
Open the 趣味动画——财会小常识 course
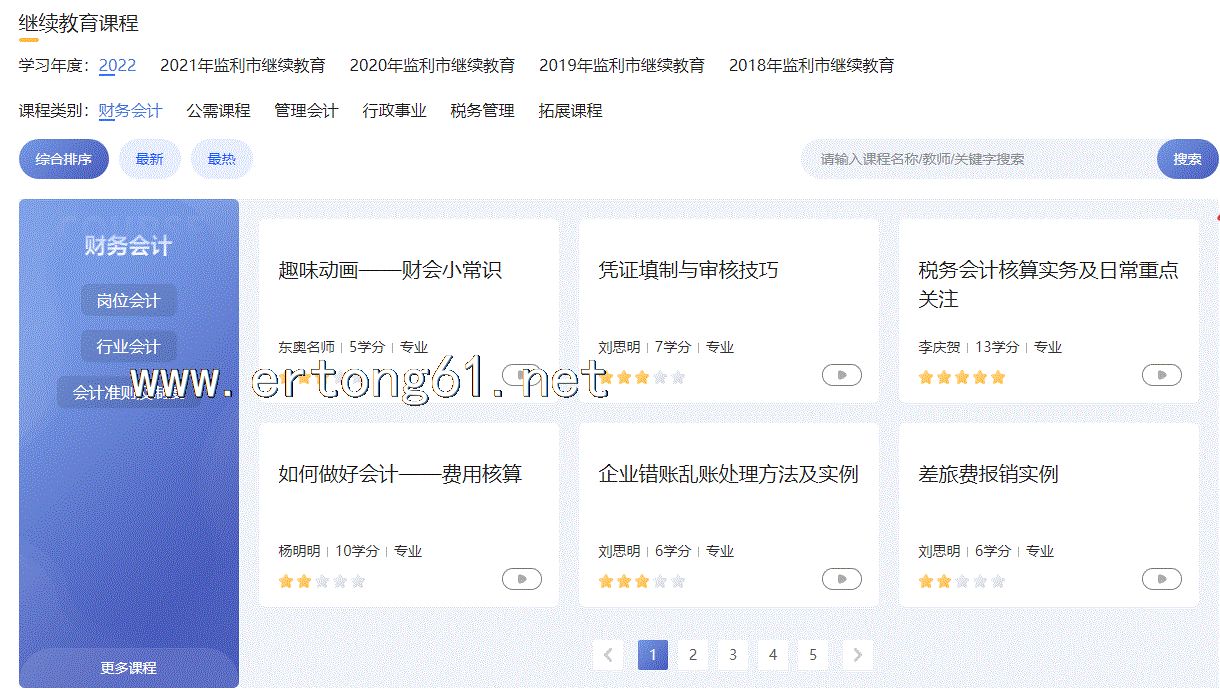390,270
